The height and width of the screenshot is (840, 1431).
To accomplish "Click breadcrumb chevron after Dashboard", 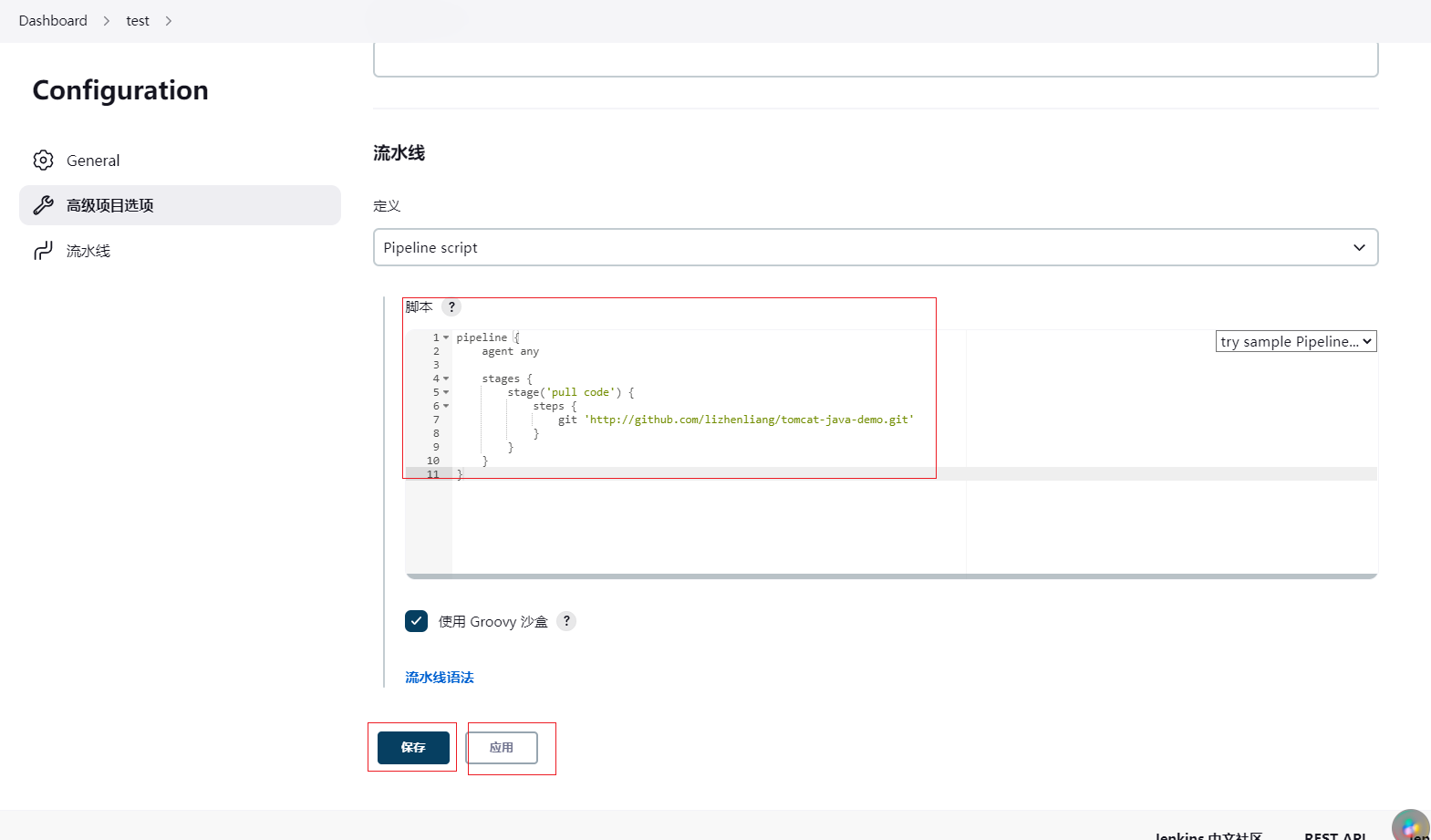I will [x=107, y=21].
